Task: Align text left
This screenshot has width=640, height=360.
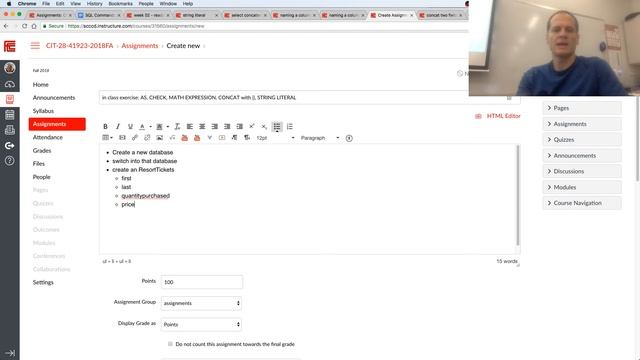Action: click(x=190, y=127)
